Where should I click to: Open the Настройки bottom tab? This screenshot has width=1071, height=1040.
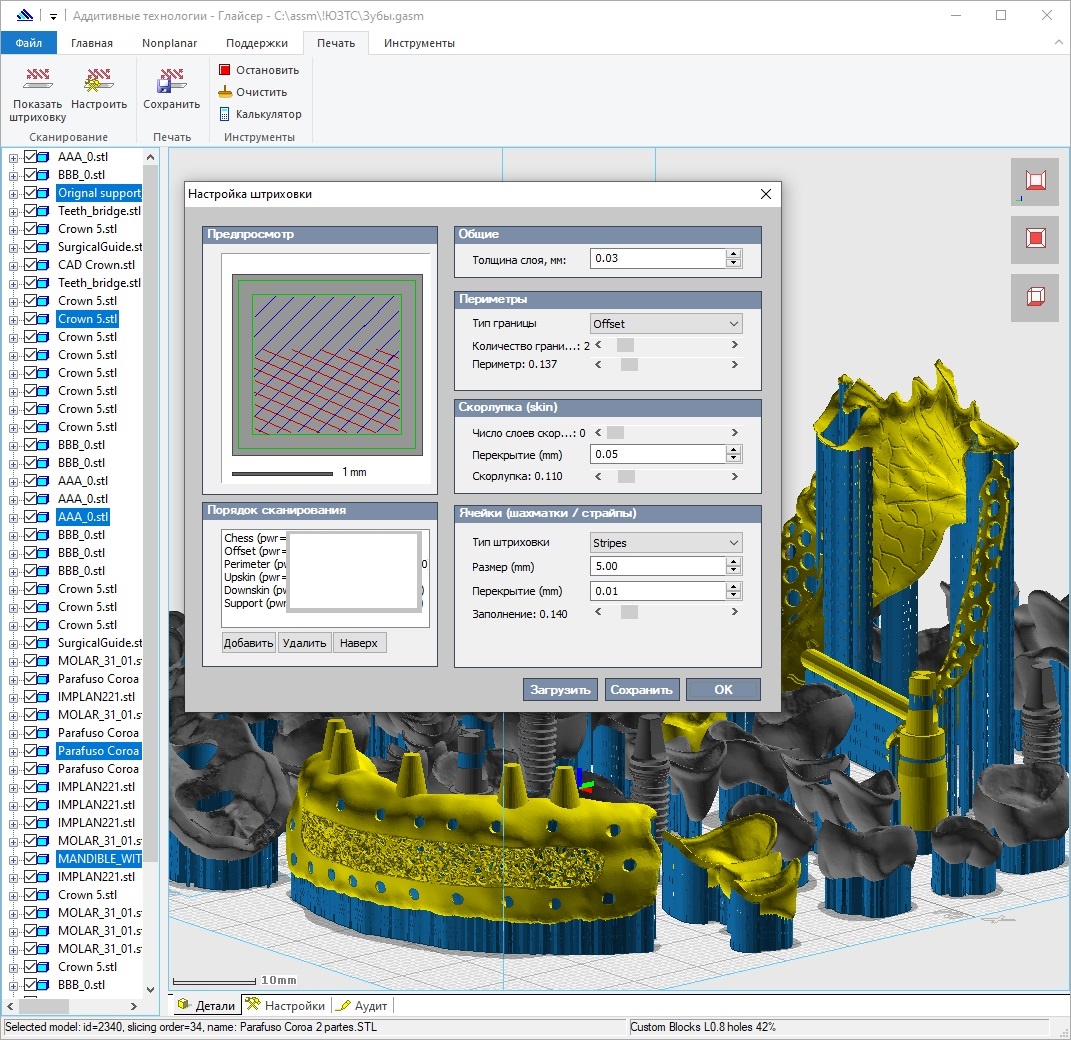point(286,1005)
